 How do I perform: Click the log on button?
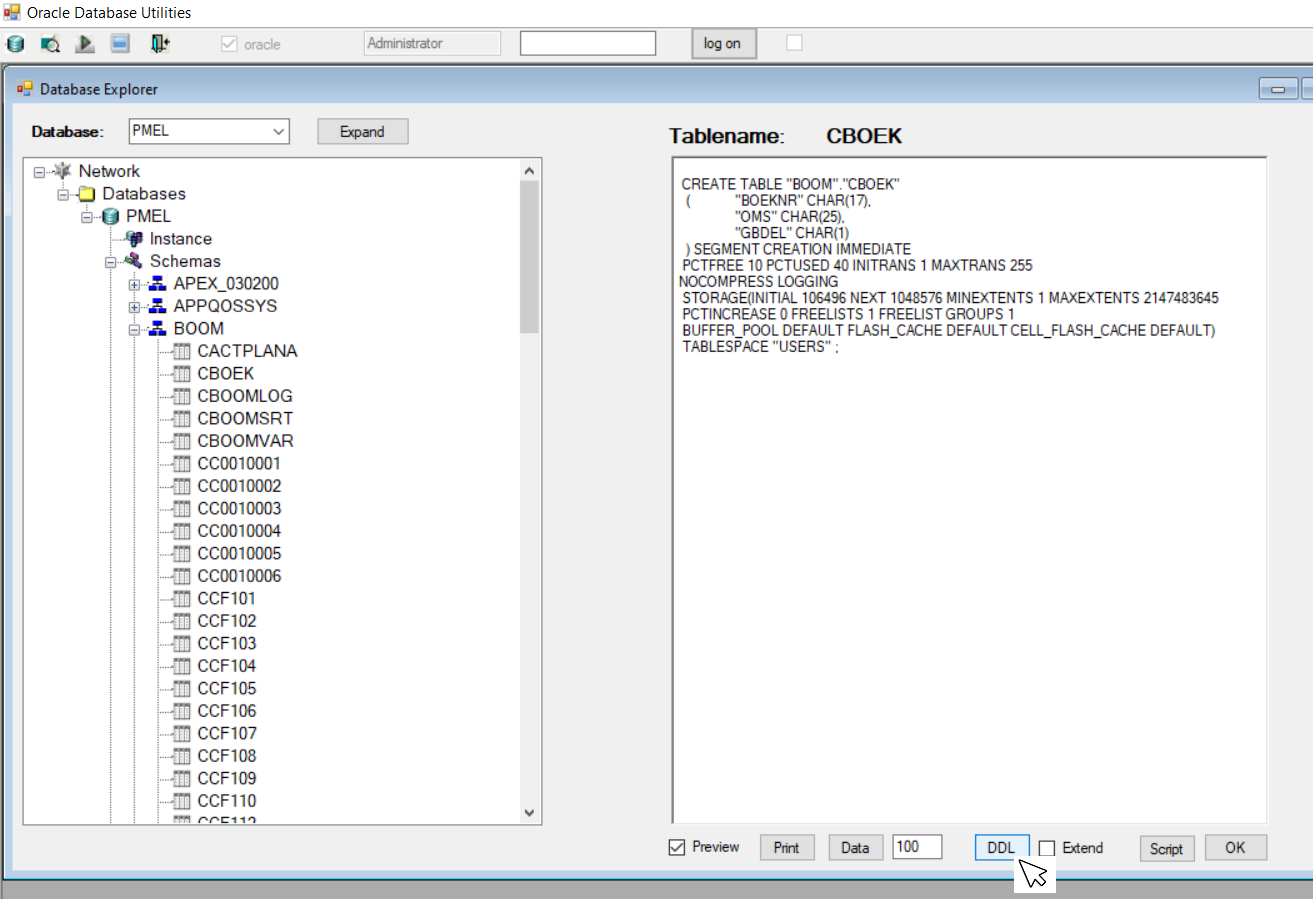pyautogui.click(x=723, y=44)
